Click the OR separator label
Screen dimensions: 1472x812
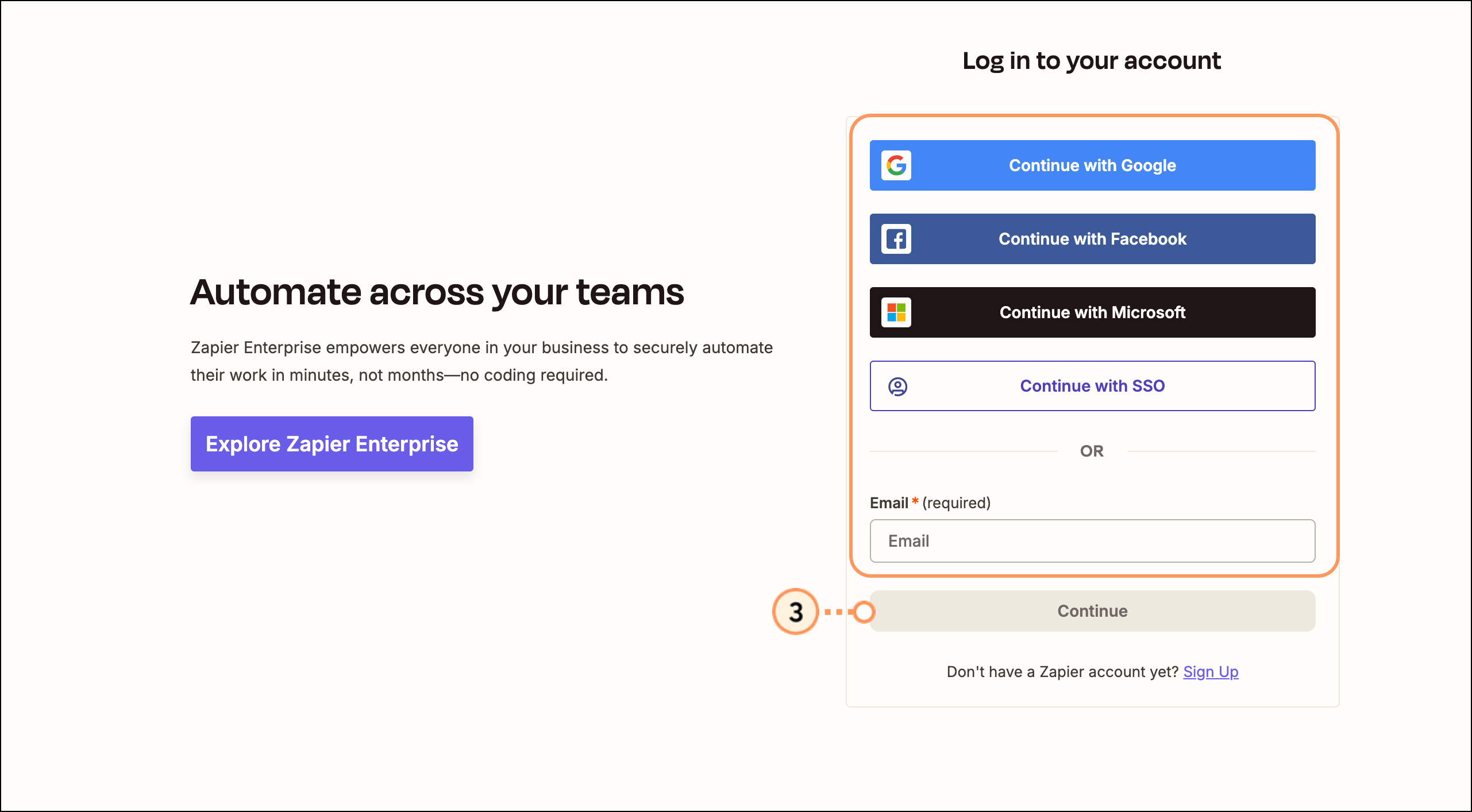(x=1092, y=451)
